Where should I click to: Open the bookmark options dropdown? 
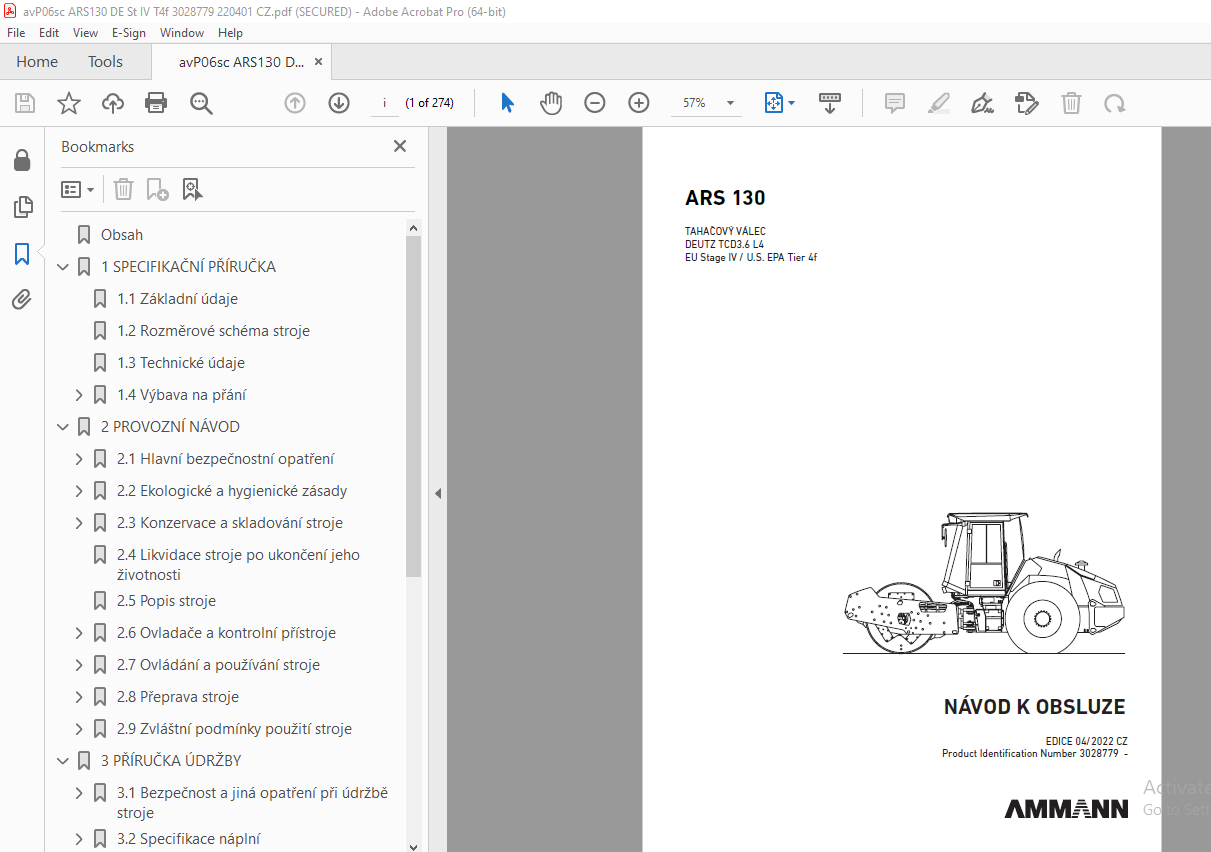77,189
